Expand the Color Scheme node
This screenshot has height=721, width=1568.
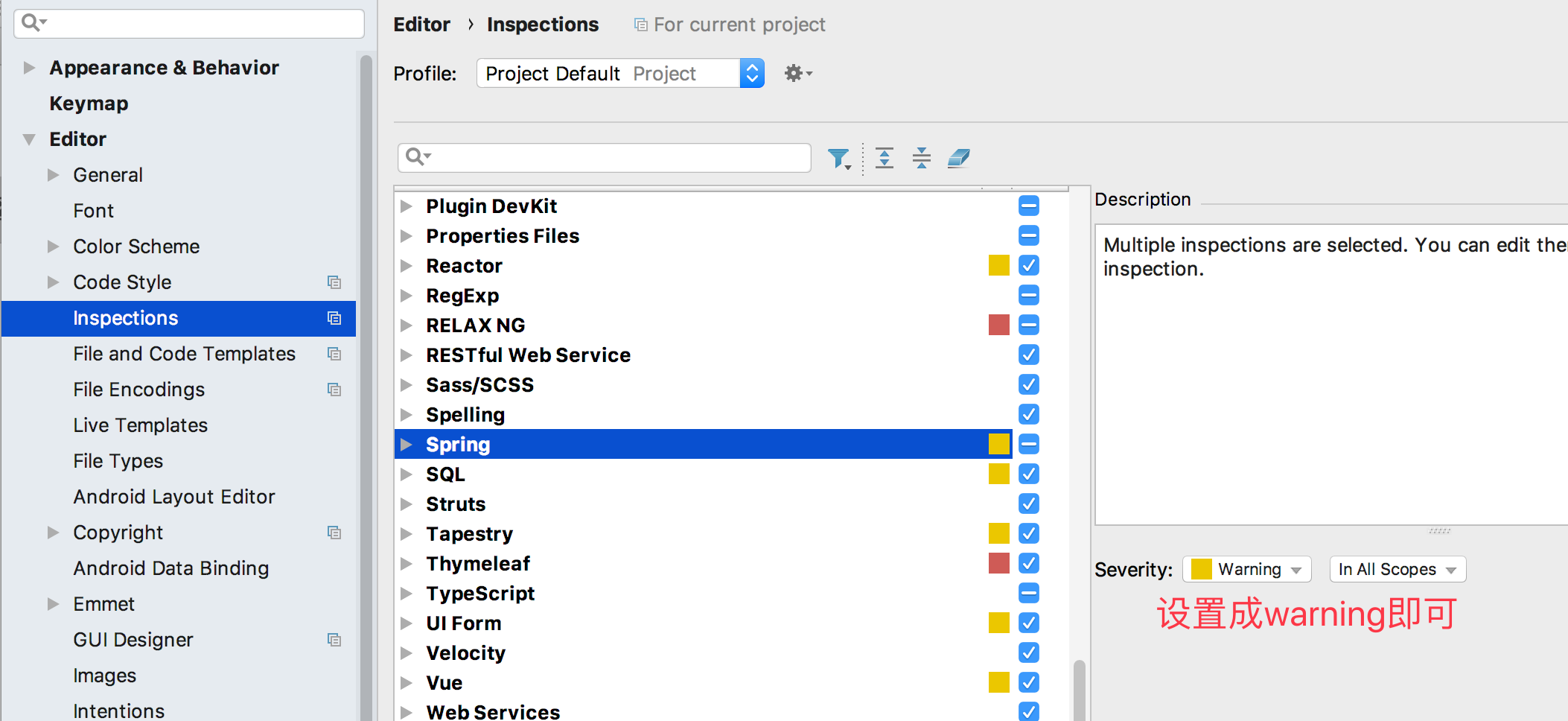(53, 247)
